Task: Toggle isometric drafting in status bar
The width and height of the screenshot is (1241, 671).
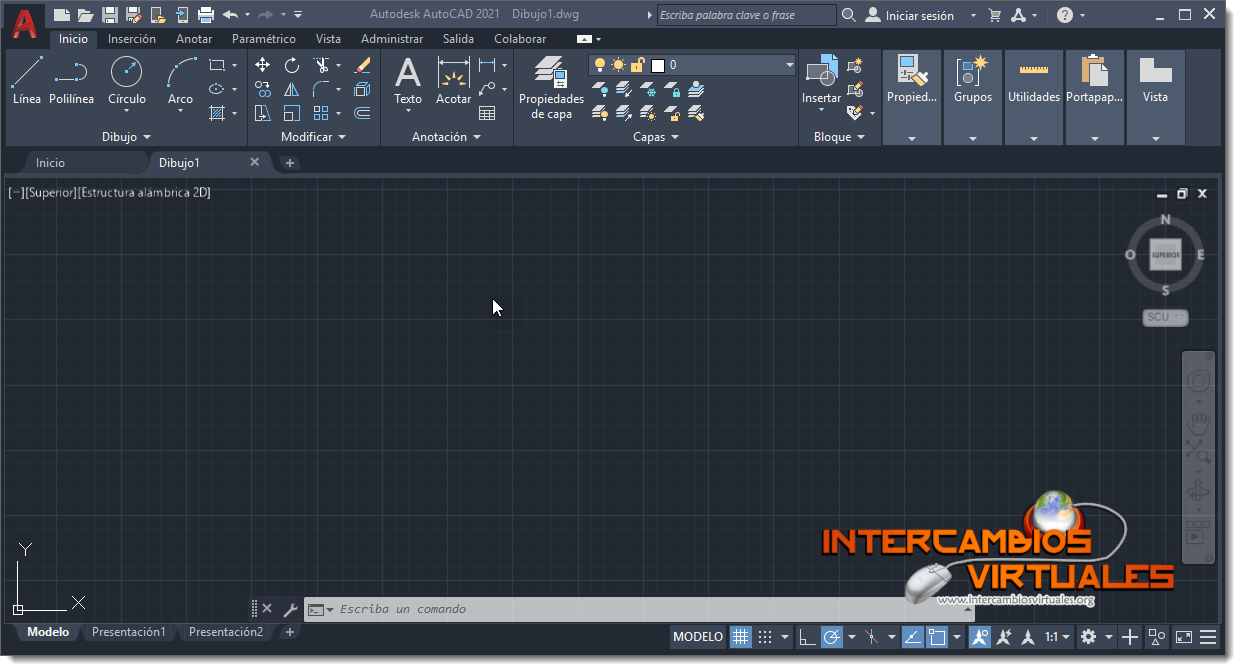Action: click(x=871, y=637)
